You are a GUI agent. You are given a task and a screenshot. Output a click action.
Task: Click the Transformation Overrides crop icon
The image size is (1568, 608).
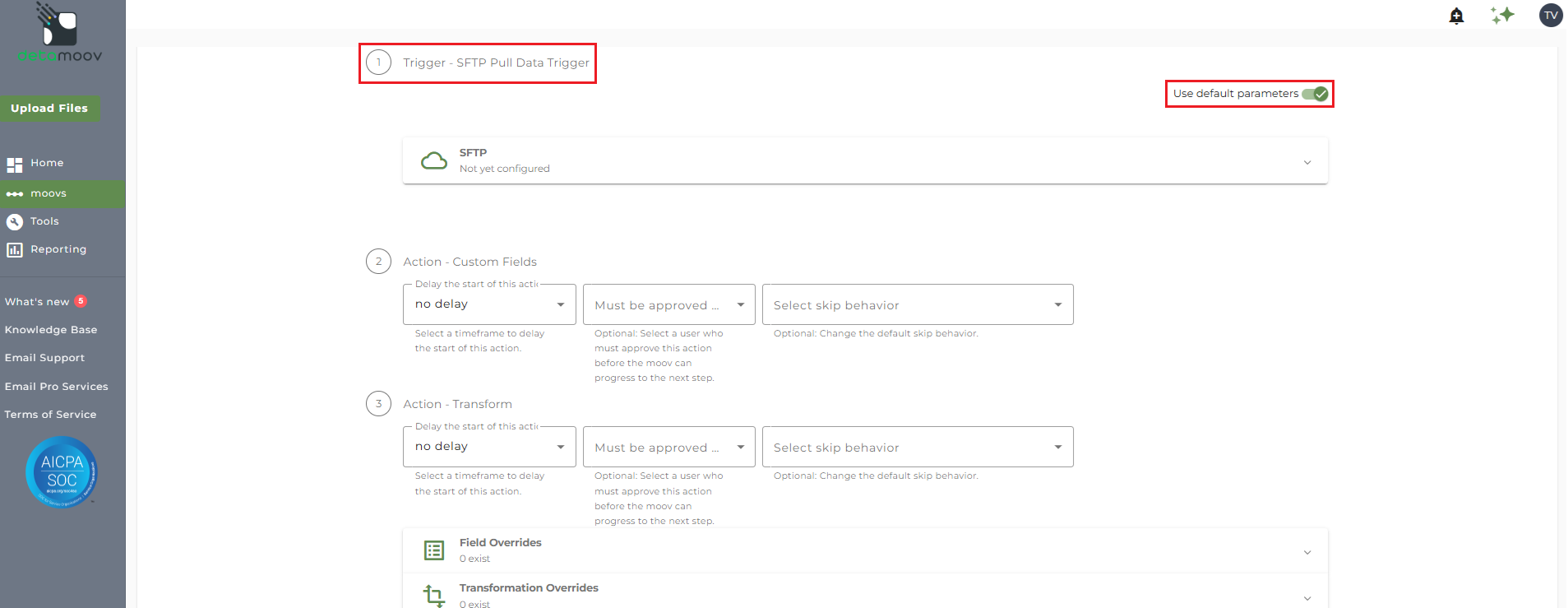point(433,595)
